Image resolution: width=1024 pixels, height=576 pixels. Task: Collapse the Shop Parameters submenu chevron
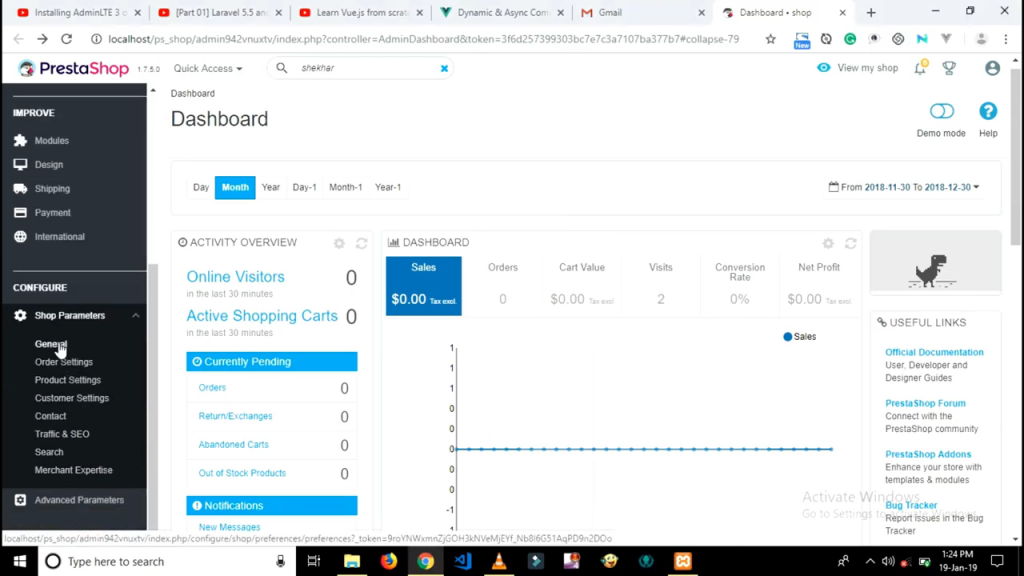pos(136,315)
